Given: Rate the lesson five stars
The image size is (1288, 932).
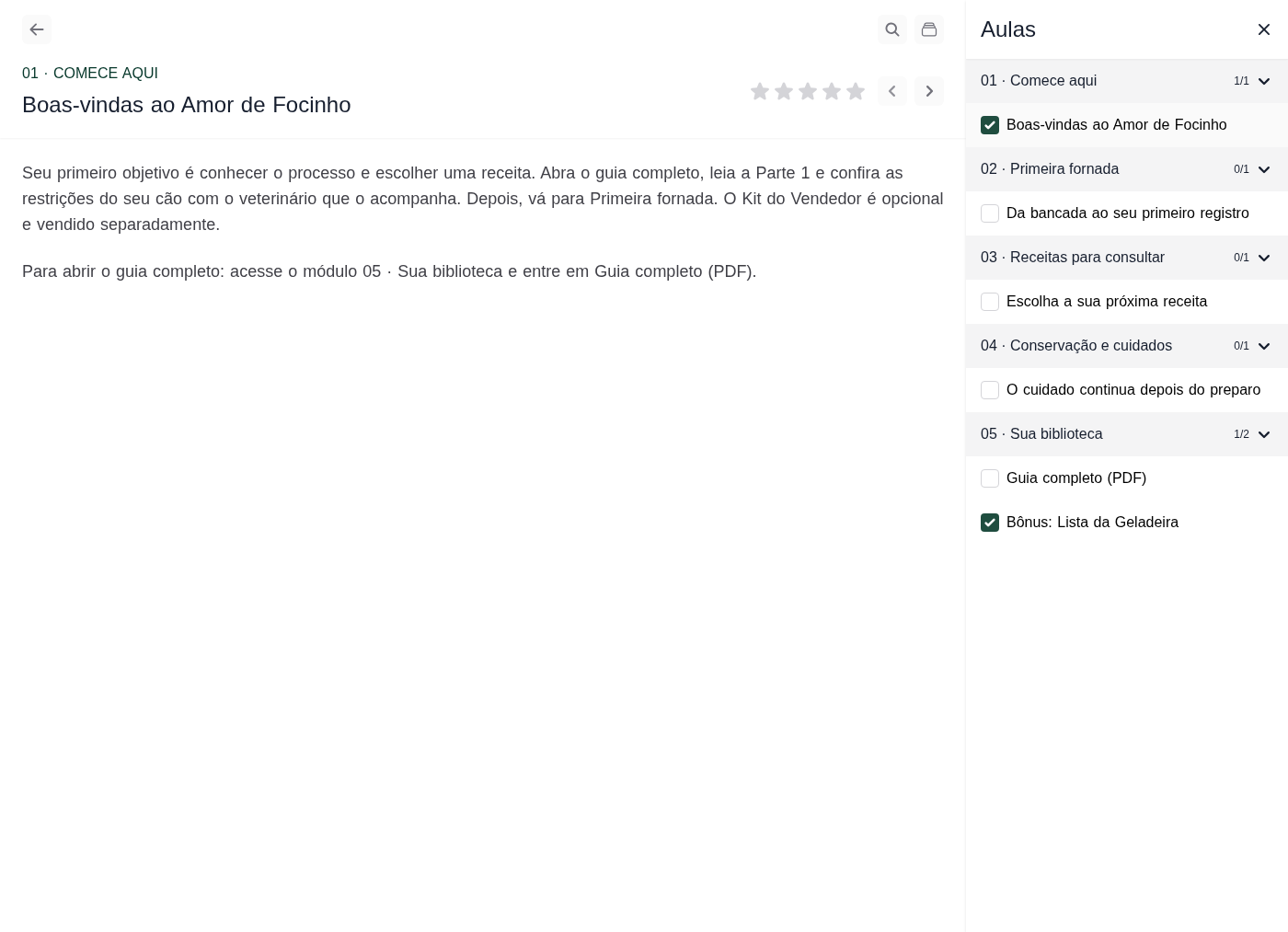Looking at the screenshot, I should [856, 91].
